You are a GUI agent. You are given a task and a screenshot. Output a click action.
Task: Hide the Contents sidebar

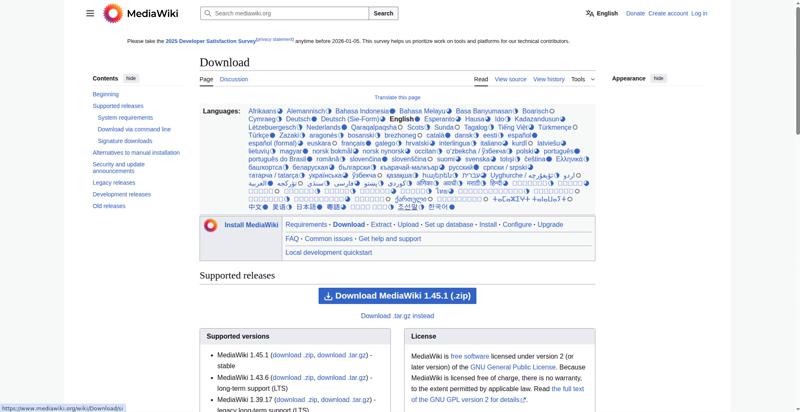[x=131, y=78]
